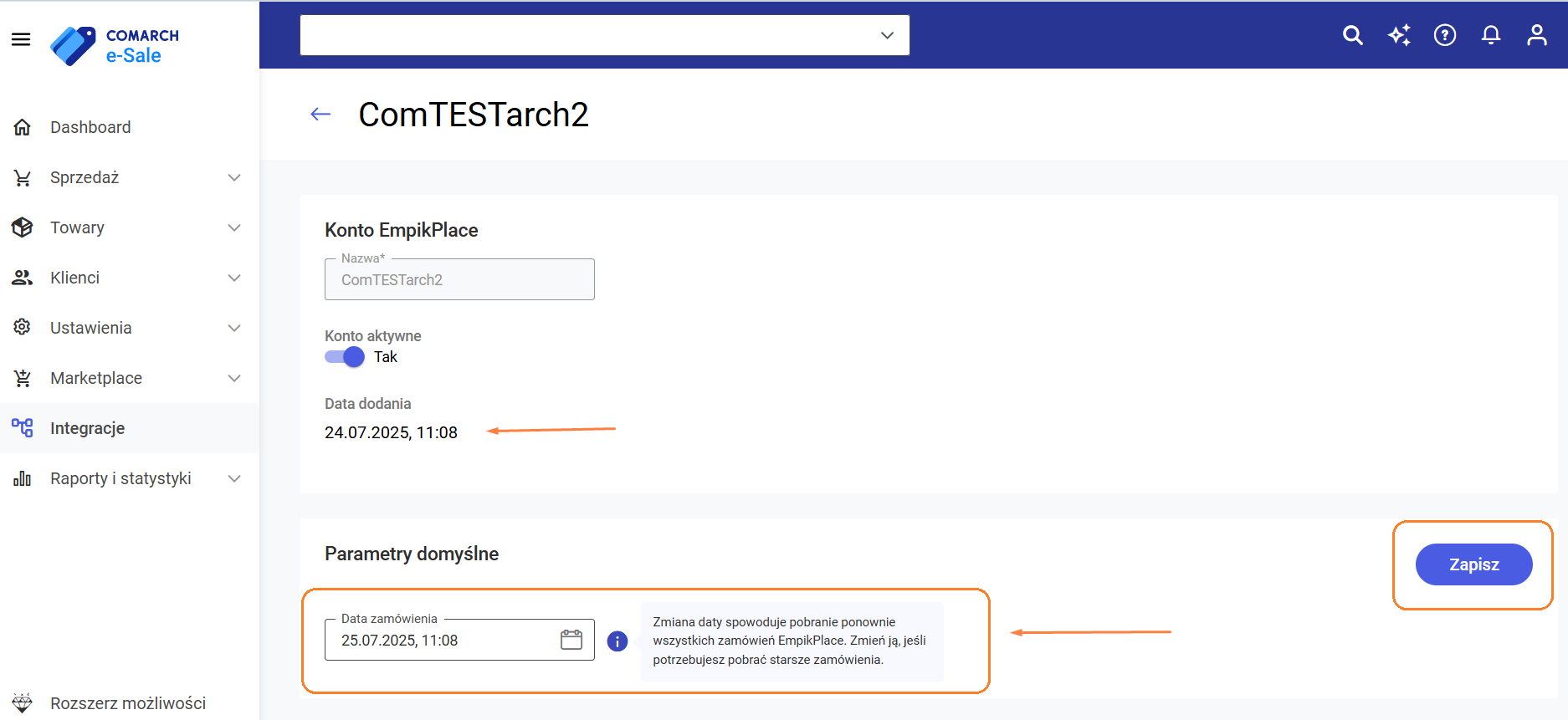Open the Klienci menu item
Viewport: 1568px width, 720px height.
tap(130, 278)
